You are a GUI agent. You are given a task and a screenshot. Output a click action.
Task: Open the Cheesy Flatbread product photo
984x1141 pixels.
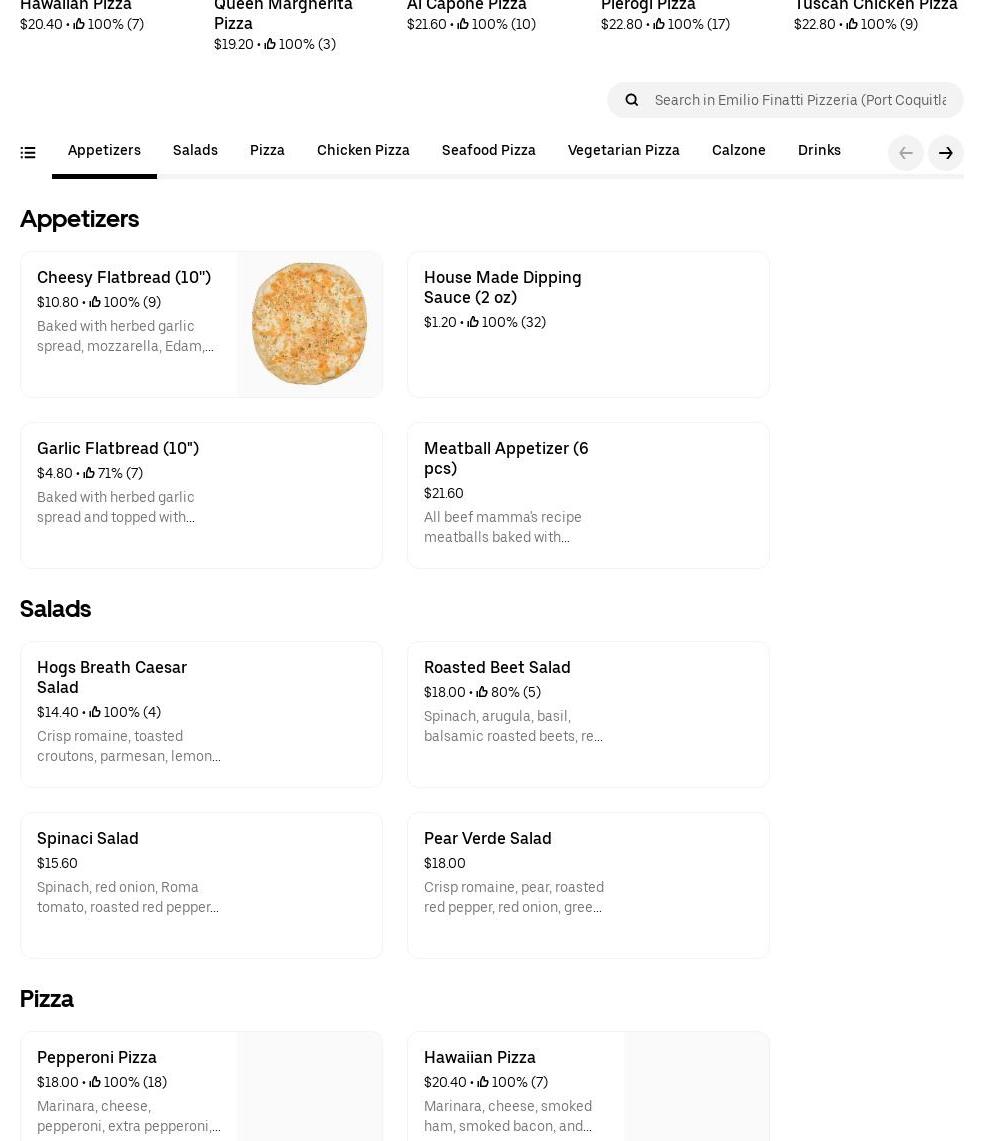coord(309,324)
